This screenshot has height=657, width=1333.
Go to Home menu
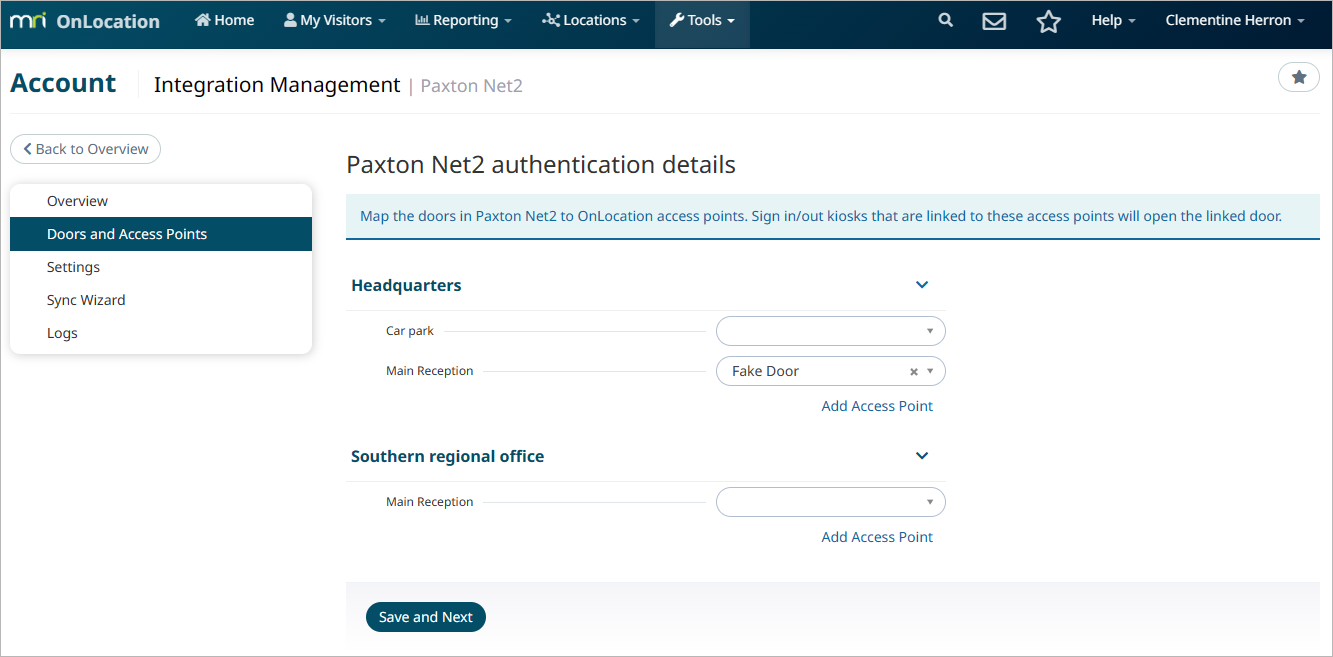coord(225,20)
